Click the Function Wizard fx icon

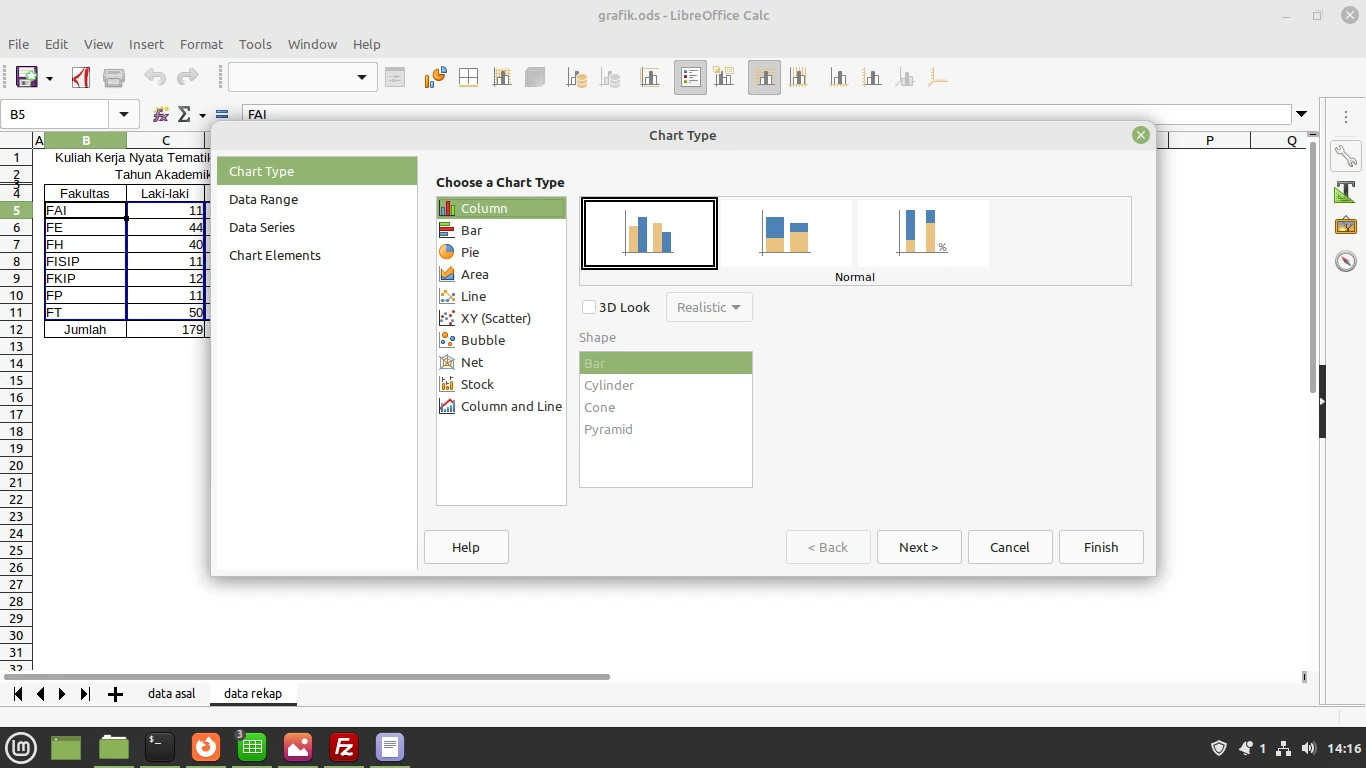(160, 114)
